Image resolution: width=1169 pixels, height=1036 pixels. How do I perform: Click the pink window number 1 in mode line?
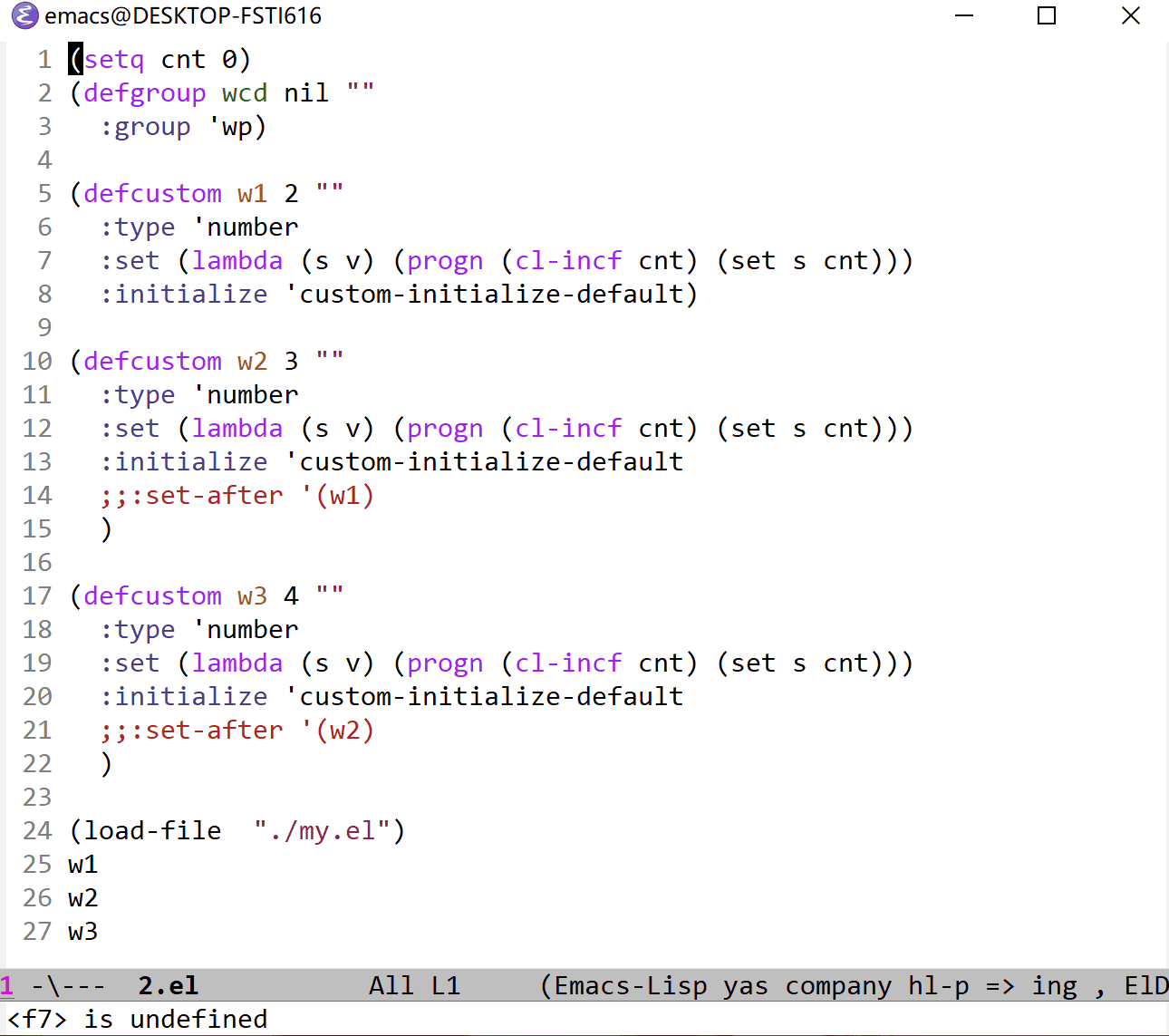click(x=7, y=985)
